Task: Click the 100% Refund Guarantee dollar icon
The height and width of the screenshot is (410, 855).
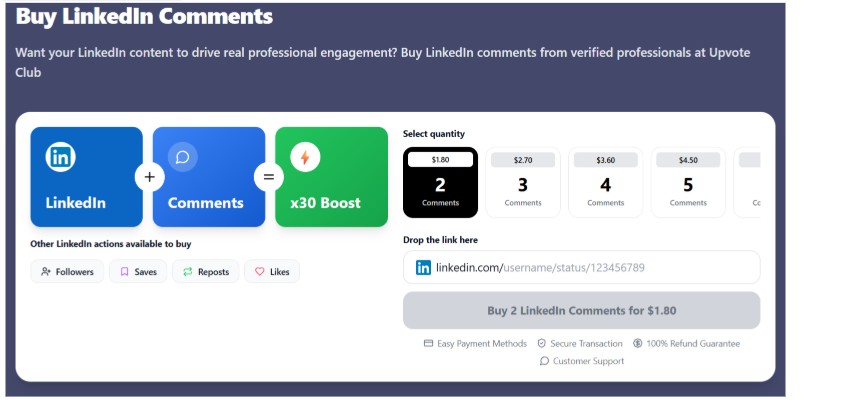Action: 638,343
